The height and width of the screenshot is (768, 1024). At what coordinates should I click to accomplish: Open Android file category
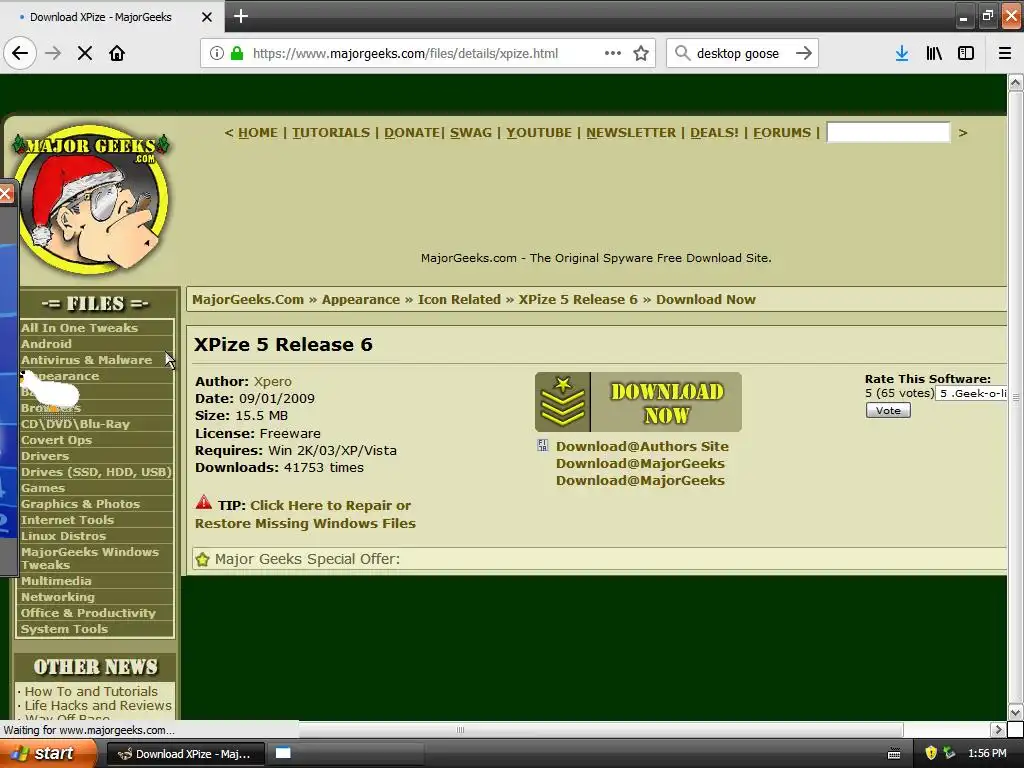point(46,344)
